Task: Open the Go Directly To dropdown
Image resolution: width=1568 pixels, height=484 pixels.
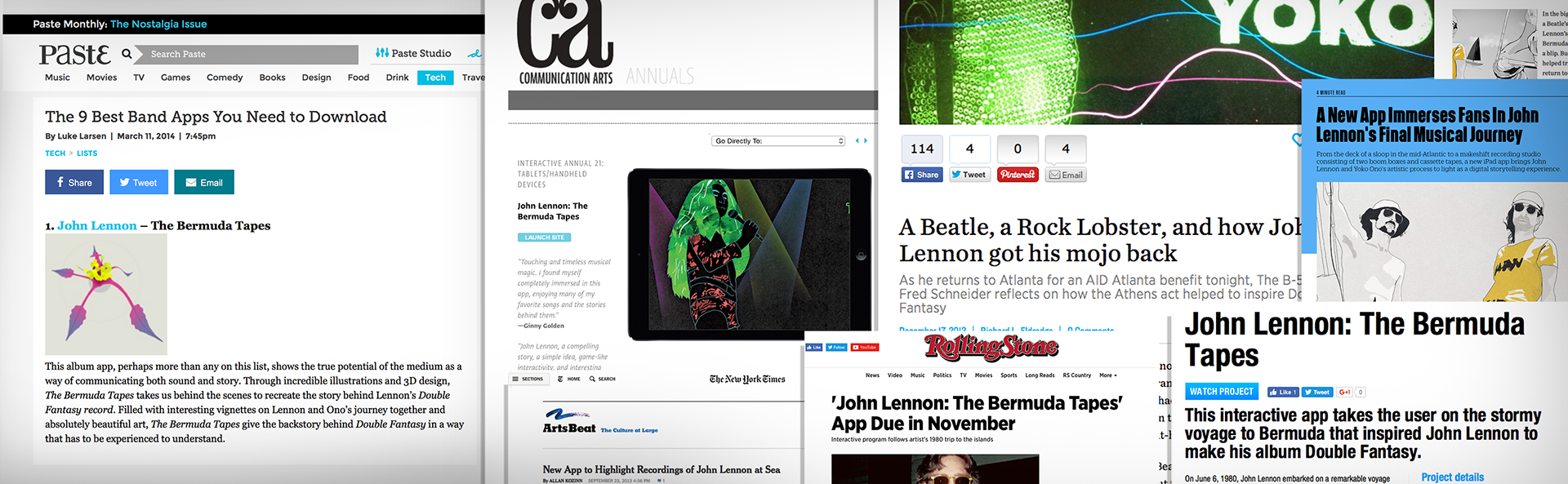Action: click(x=778, y=141)
